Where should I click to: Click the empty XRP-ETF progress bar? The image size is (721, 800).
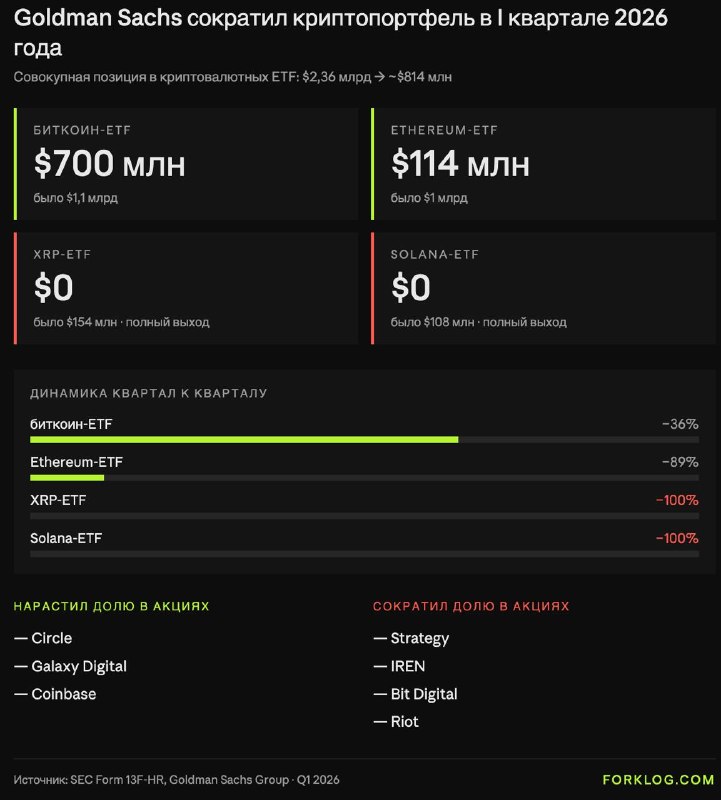click(364, 516)
